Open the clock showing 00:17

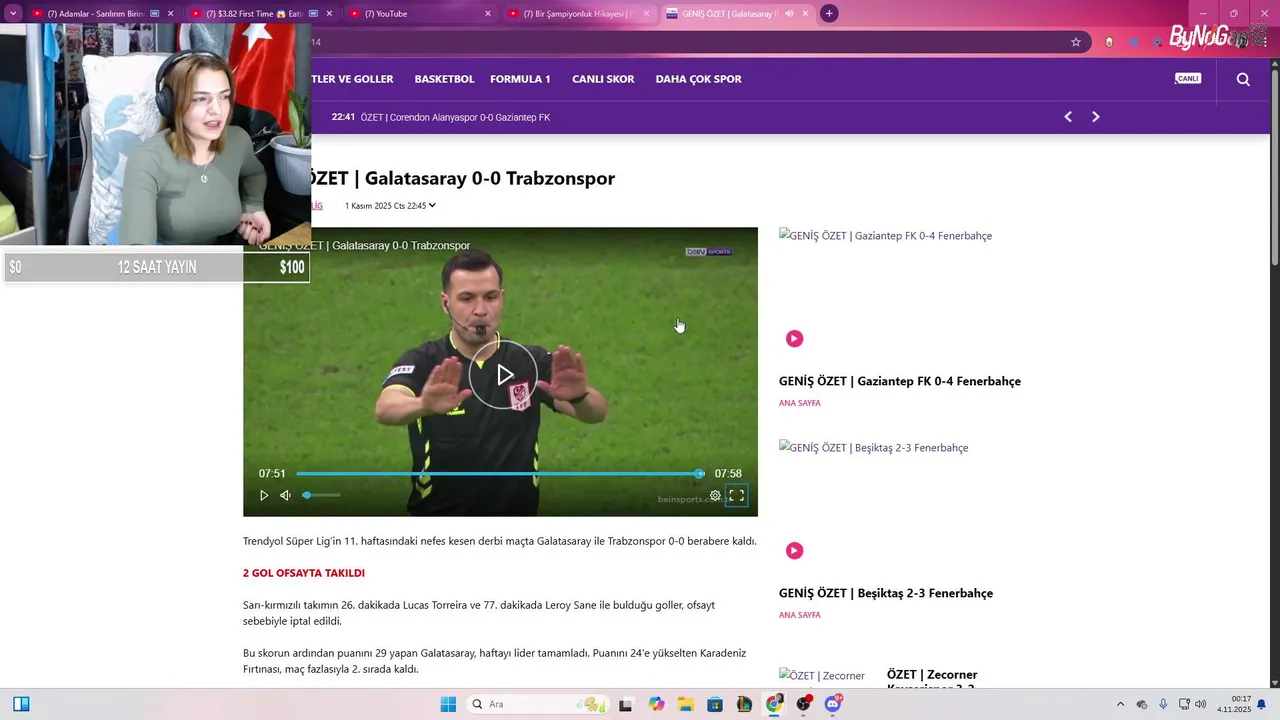(1234, 704)
